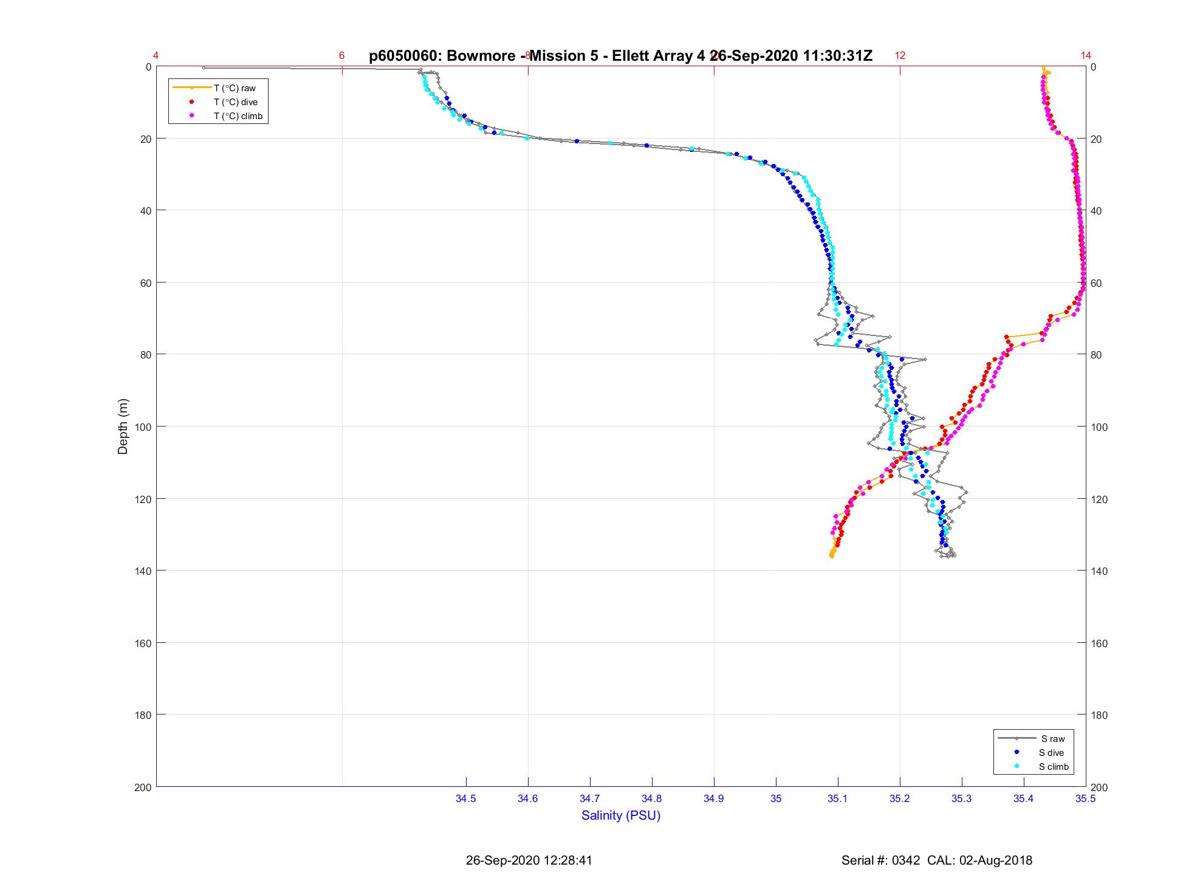1200x885 pixels.
Task: Click the 35.2 salinity tick label
Action: (900, 799)
